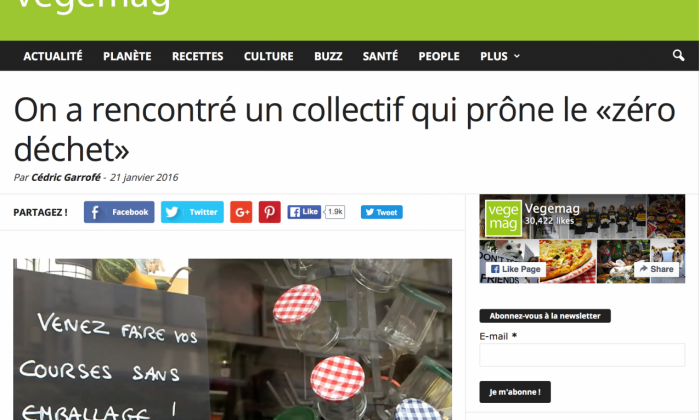Click Share in Facebook widget
This screenshot has width=700, height=420.
click(x=657, y=269)
